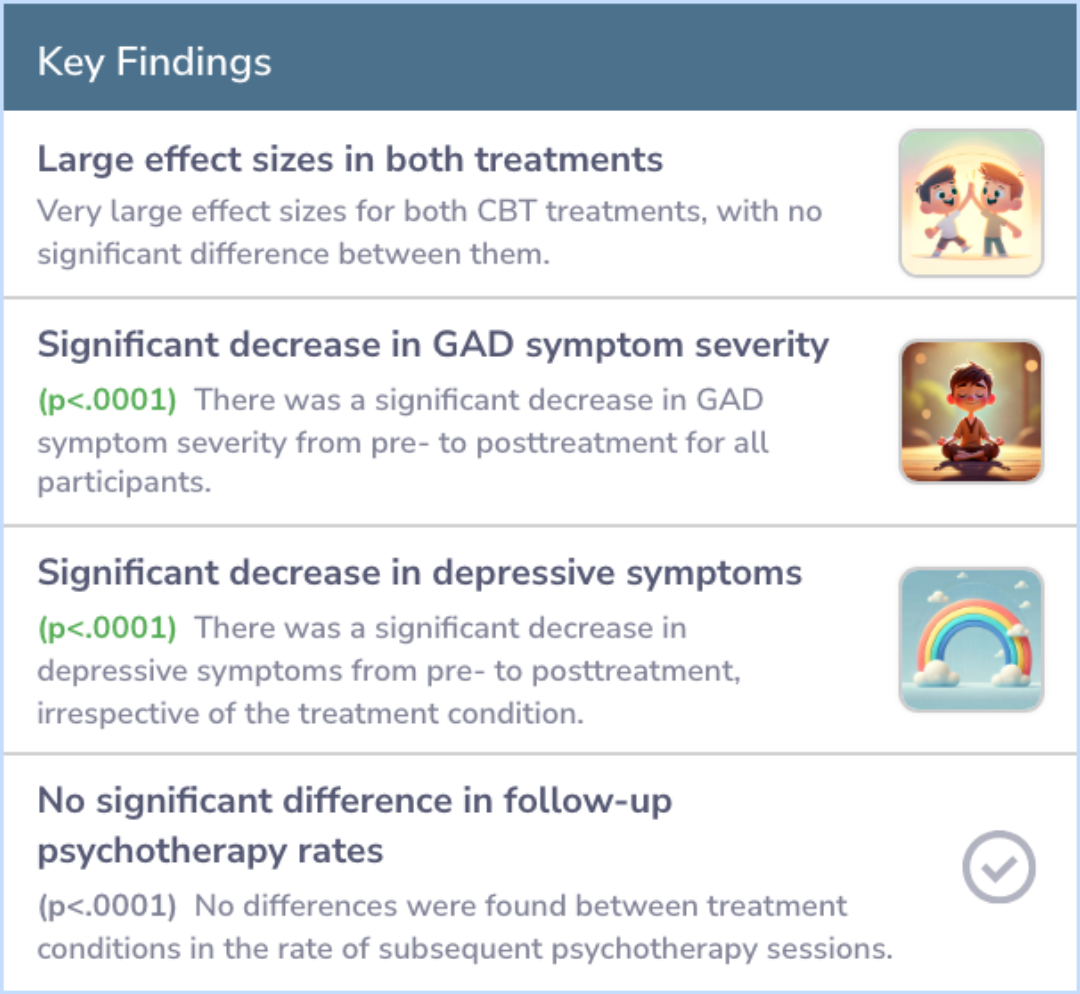Select gray p<.0001 label in follow-up finding
1080x994 pixels.
point(107,906)
